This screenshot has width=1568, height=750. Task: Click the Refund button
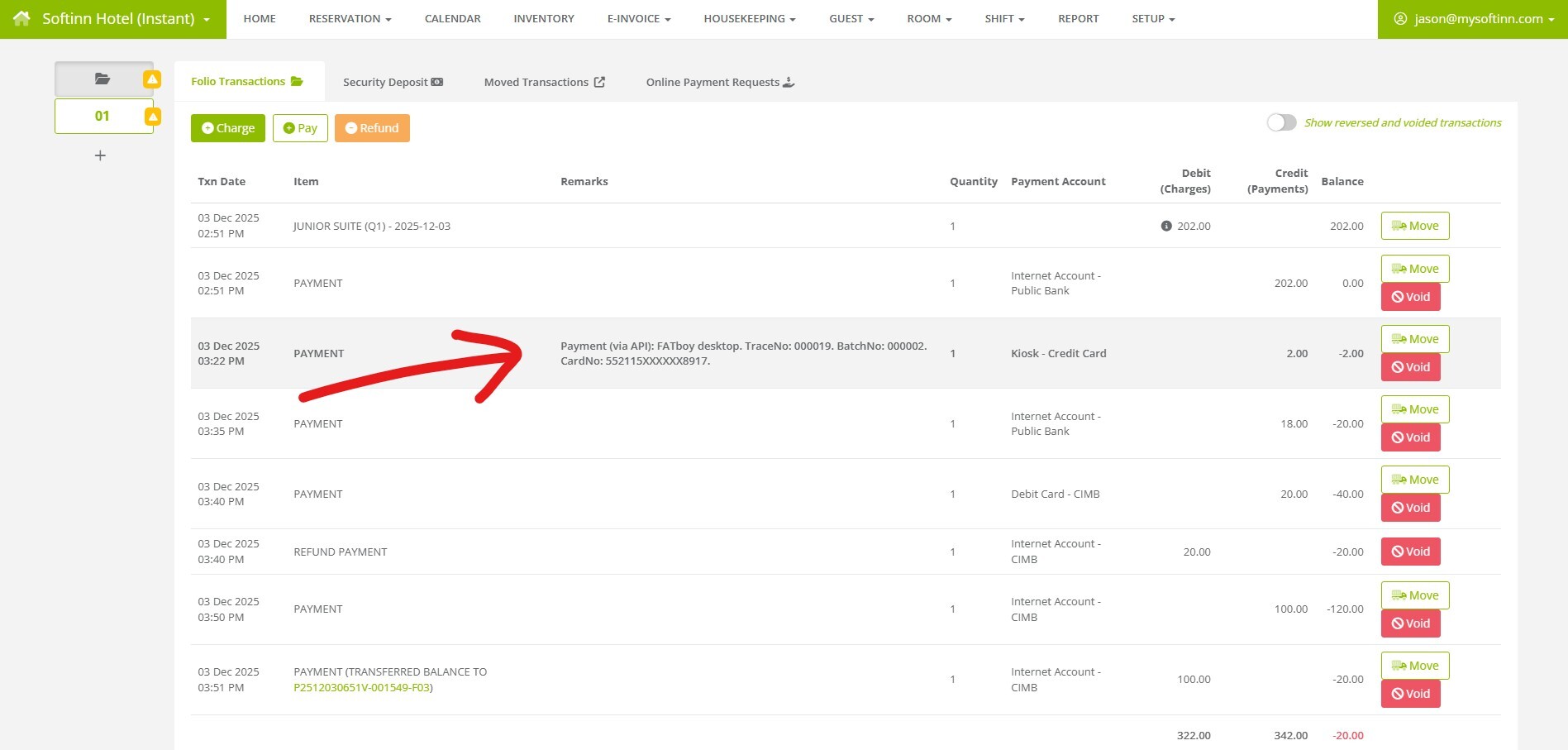click(x=372, y=127)
